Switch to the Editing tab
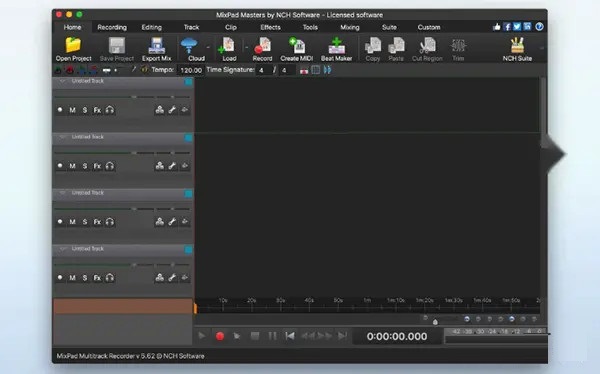Image resolution: width=600 pixels, height=374 pixels. point(152,27)
